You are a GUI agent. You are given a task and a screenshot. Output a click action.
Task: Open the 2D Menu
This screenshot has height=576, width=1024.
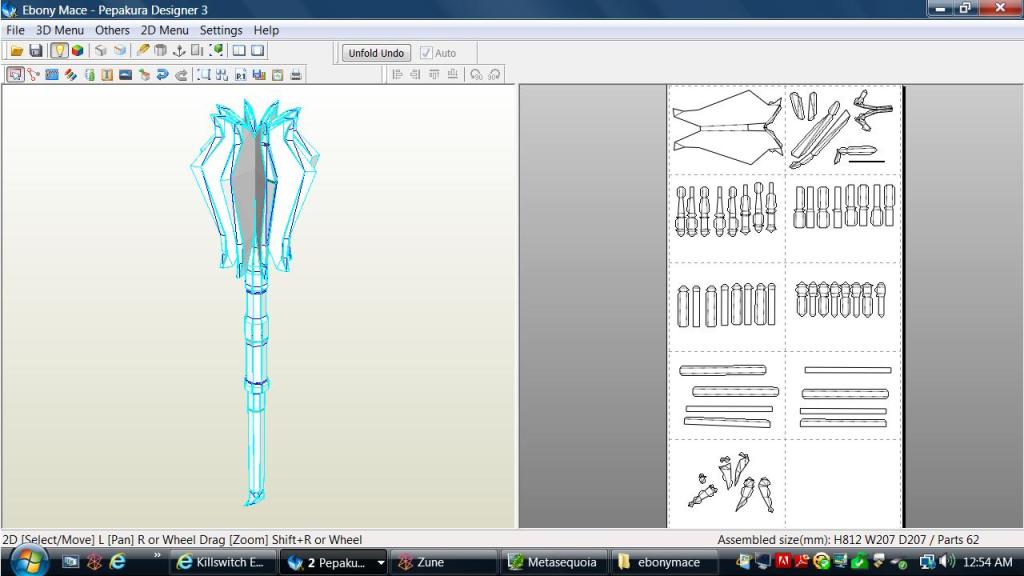click(165, 30)
